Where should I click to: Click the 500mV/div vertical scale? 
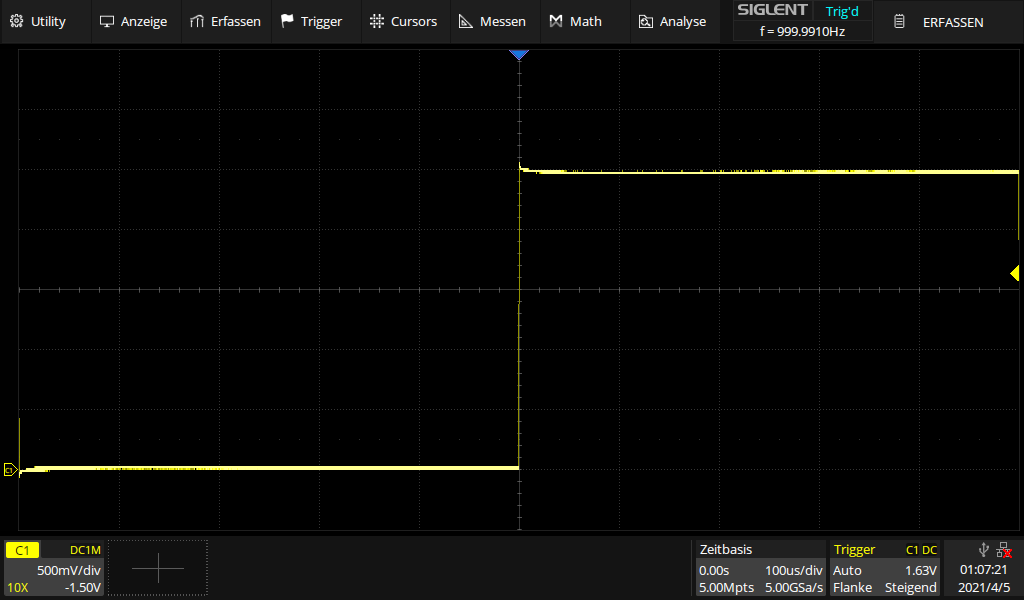coord(69,570)
